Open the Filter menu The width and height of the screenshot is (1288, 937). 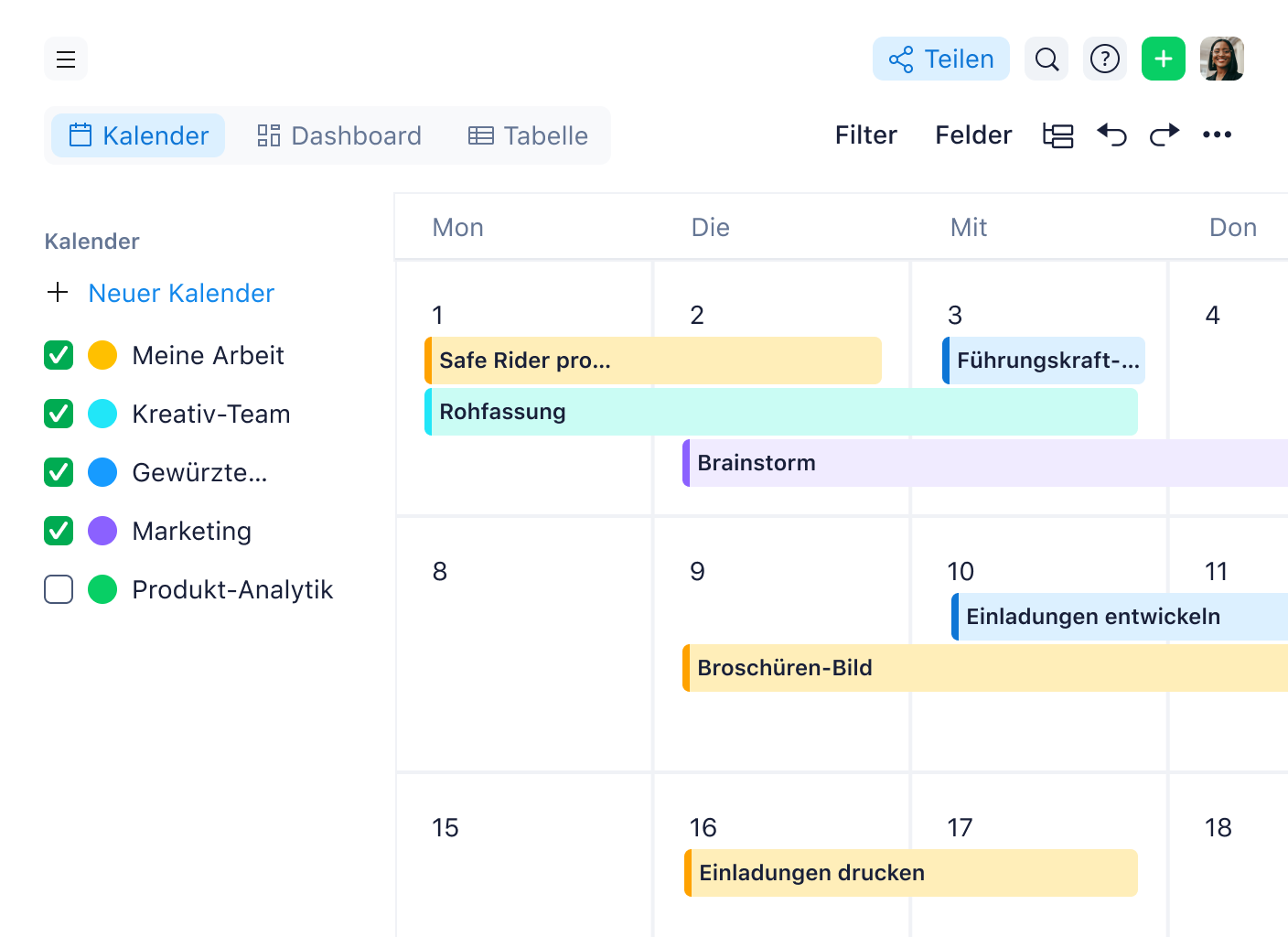pyautogui.click(x=865, y=135)
